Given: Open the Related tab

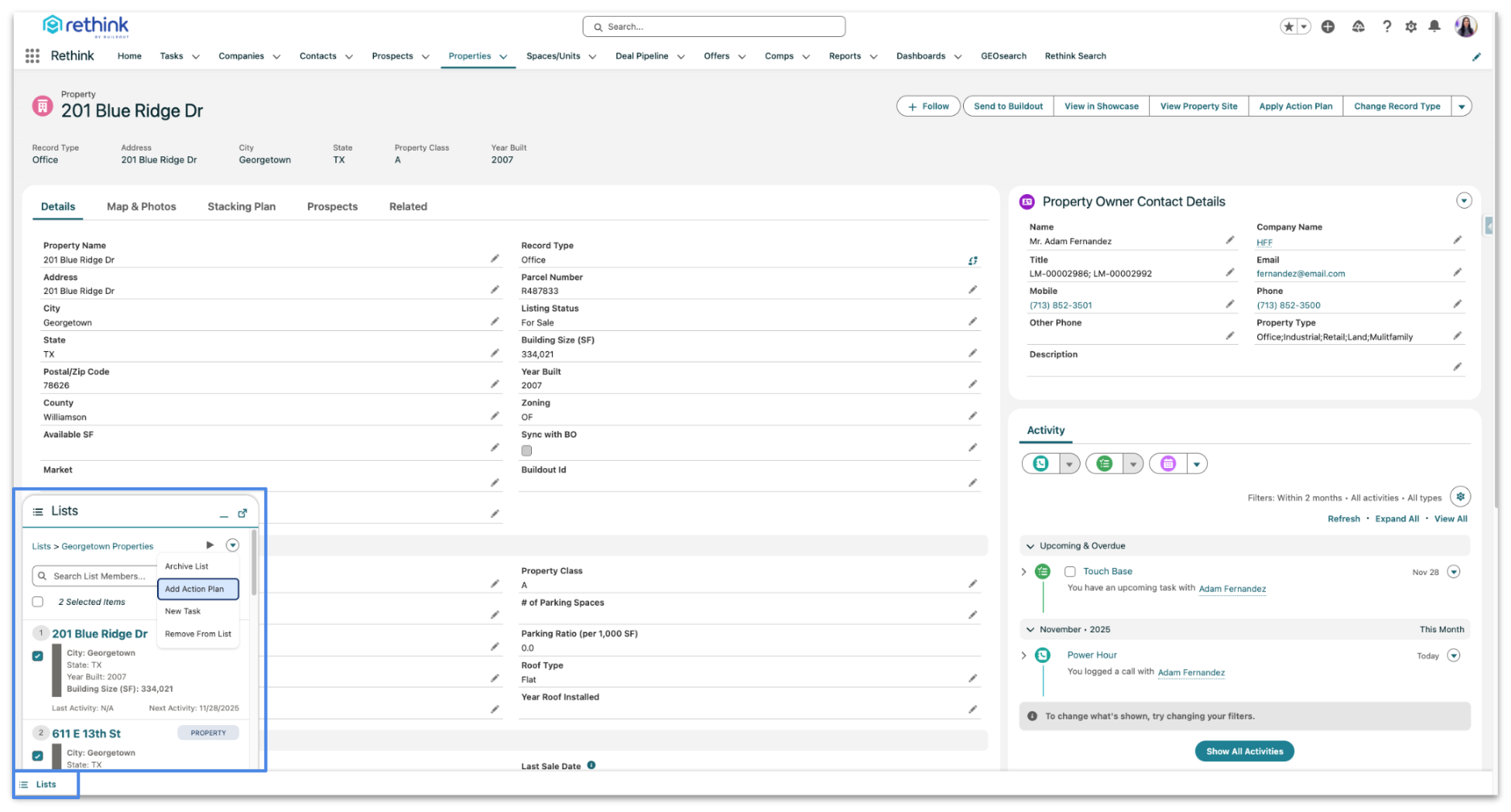Looking at the screenshot, I should point(409,207).
